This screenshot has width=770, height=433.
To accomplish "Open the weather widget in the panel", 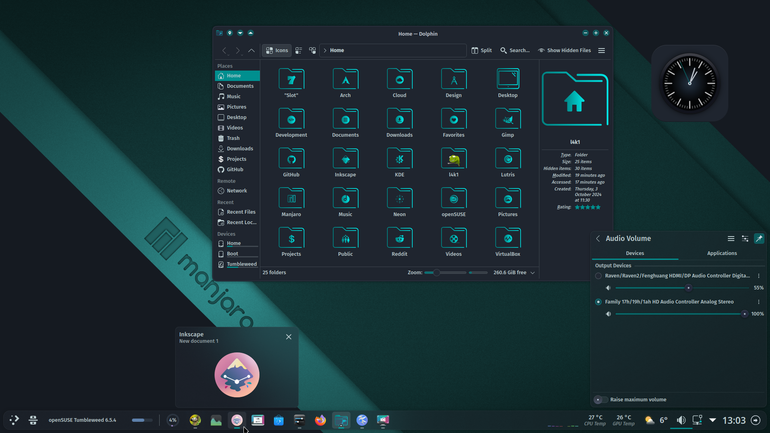I will [x=656, y=420].
